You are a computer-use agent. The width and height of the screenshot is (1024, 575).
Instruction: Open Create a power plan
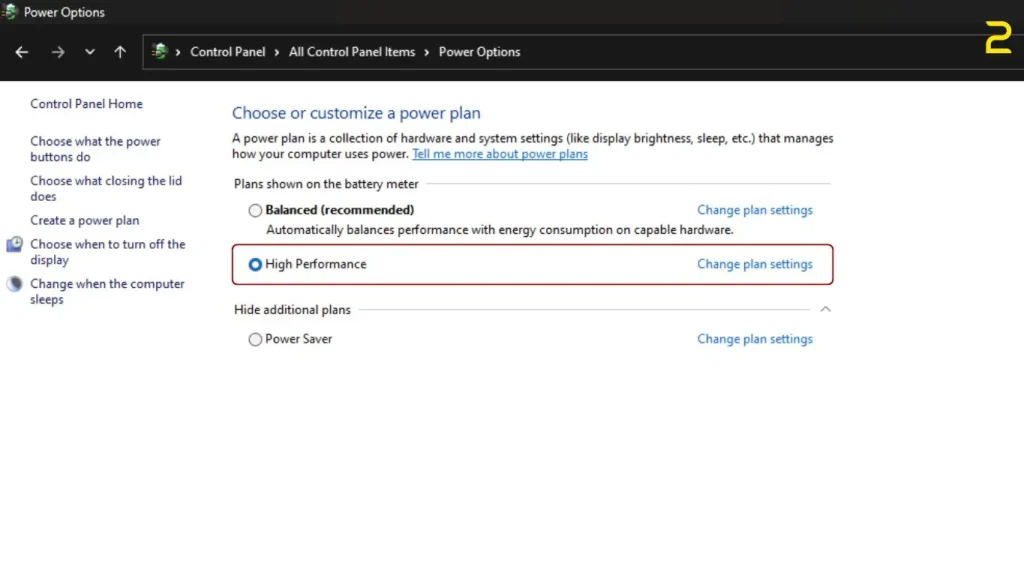coord(85,221)
